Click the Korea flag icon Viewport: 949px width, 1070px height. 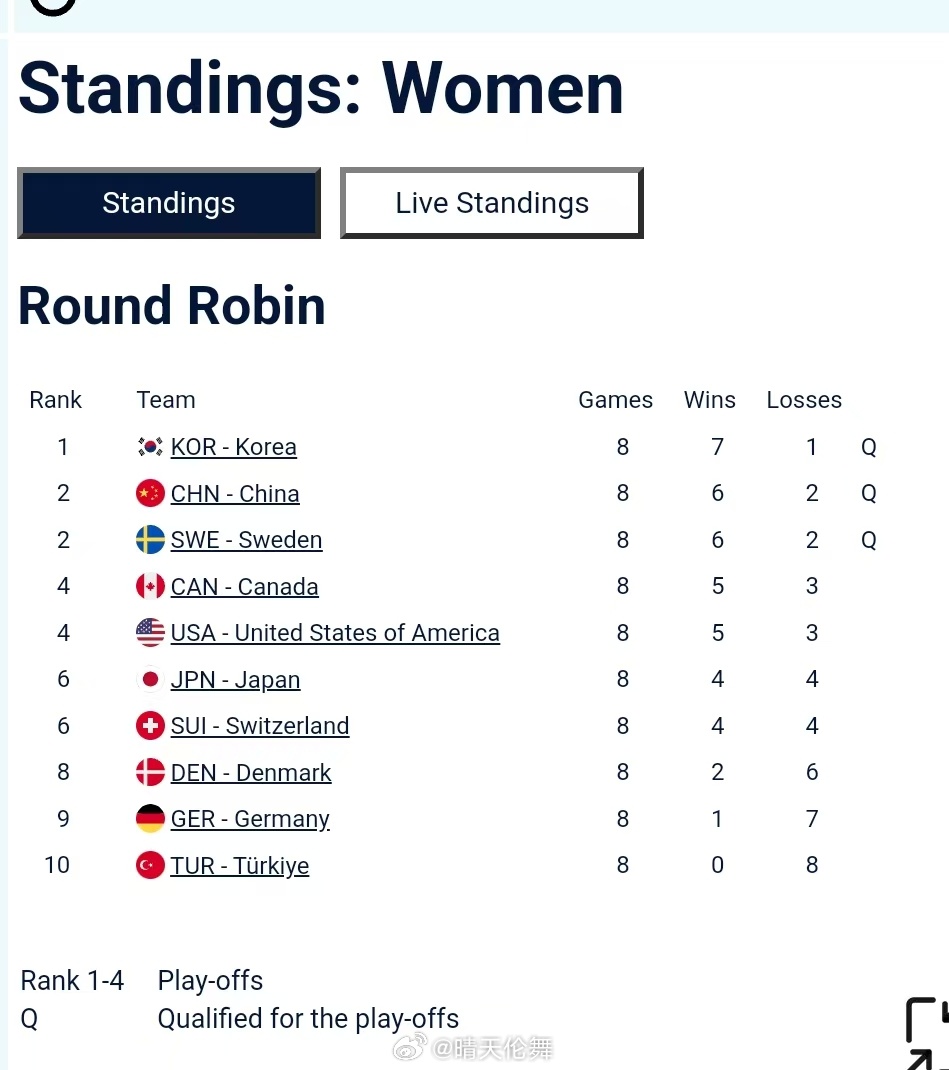point(150,447)
